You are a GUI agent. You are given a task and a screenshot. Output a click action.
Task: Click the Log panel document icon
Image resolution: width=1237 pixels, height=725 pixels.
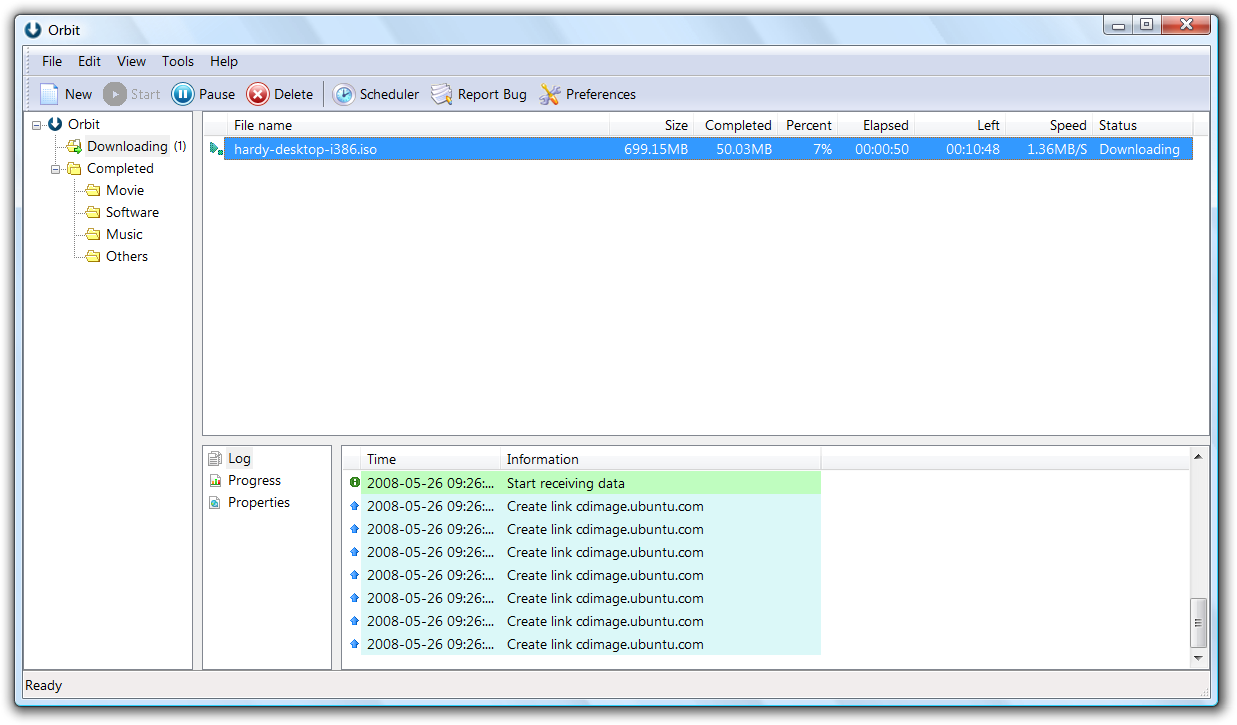click(214, 458)
